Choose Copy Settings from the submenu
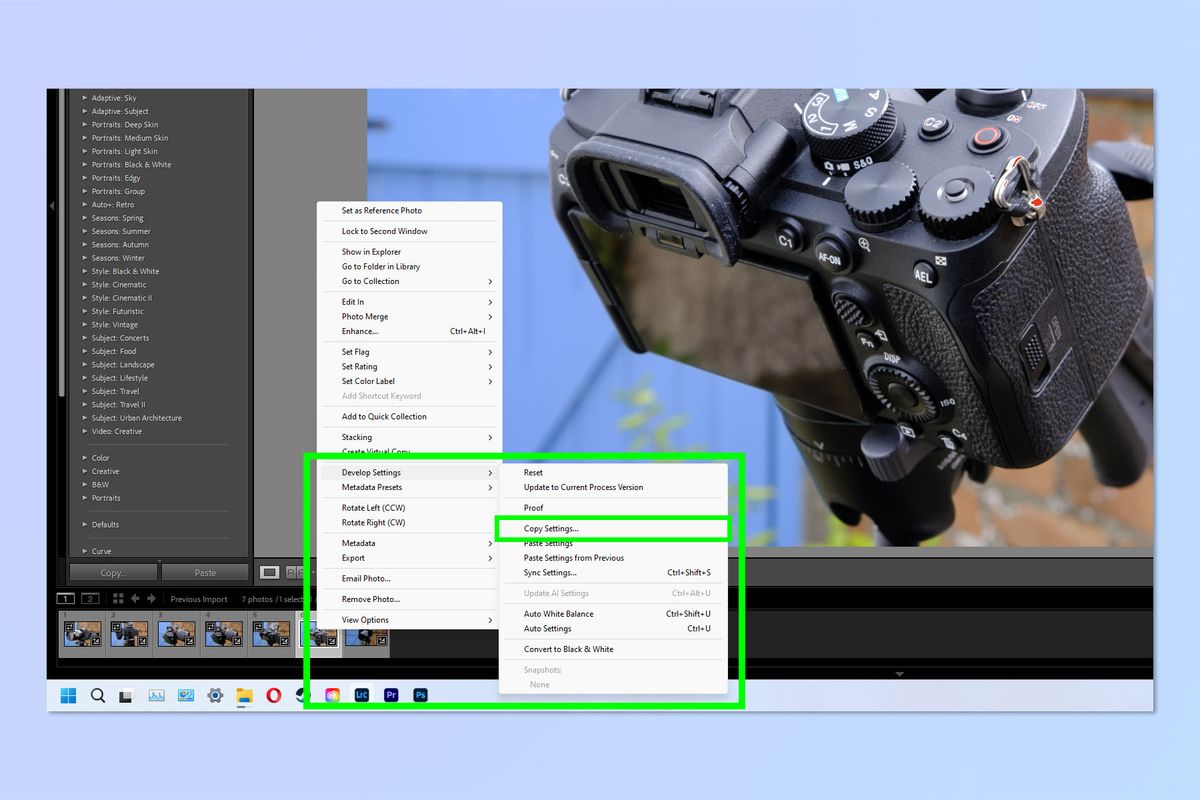The height and width of the screenshot is (800, 1200). [x=553, y=527]
